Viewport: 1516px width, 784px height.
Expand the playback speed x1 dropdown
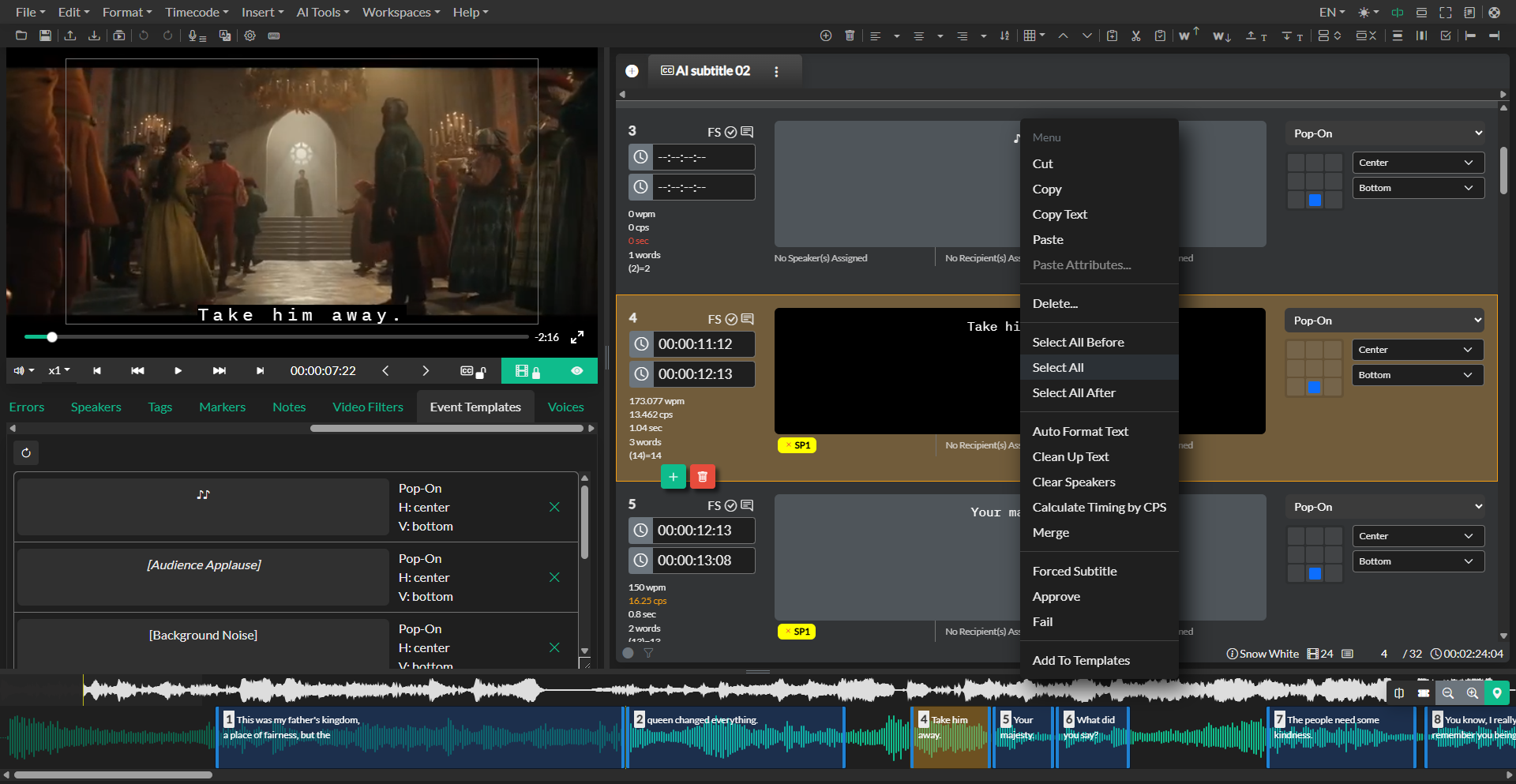[x=59, y=370]
